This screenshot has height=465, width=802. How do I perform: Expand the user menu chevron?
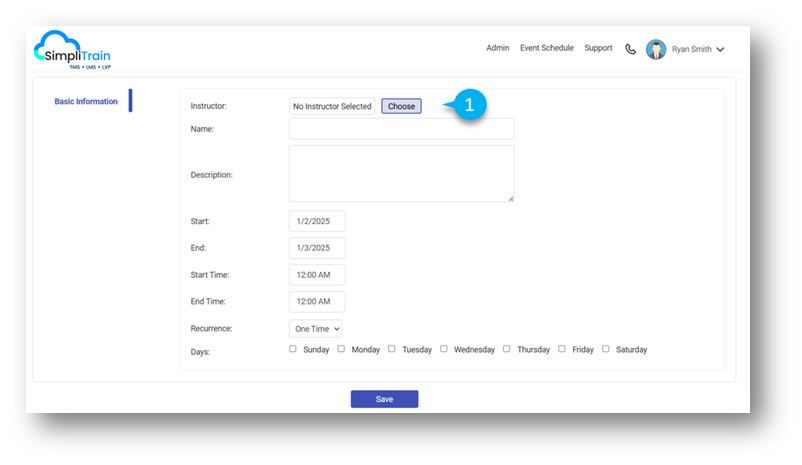pos(720,49)
